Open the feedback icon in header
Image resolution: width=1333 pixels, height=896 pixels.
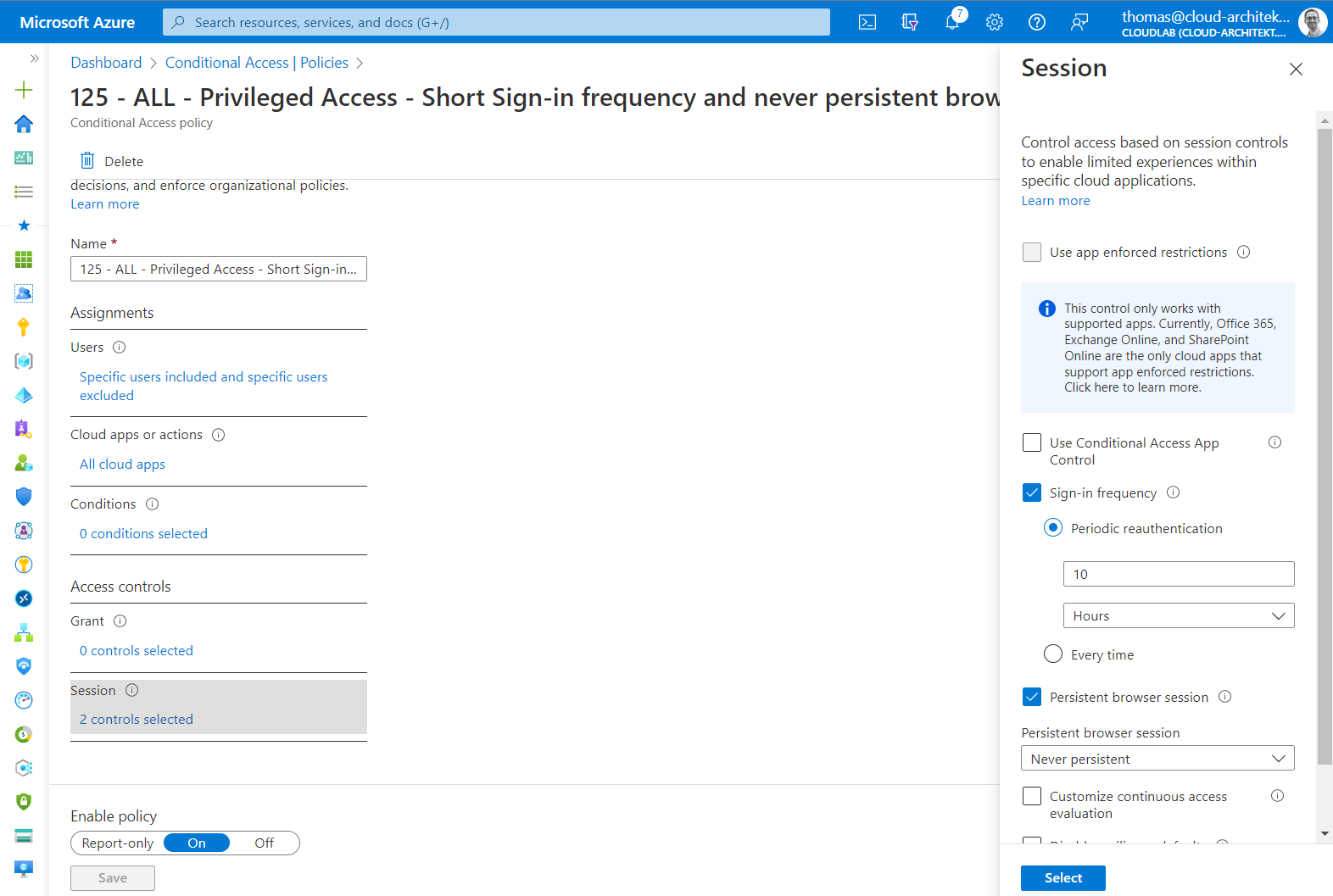pos(1079,22)
